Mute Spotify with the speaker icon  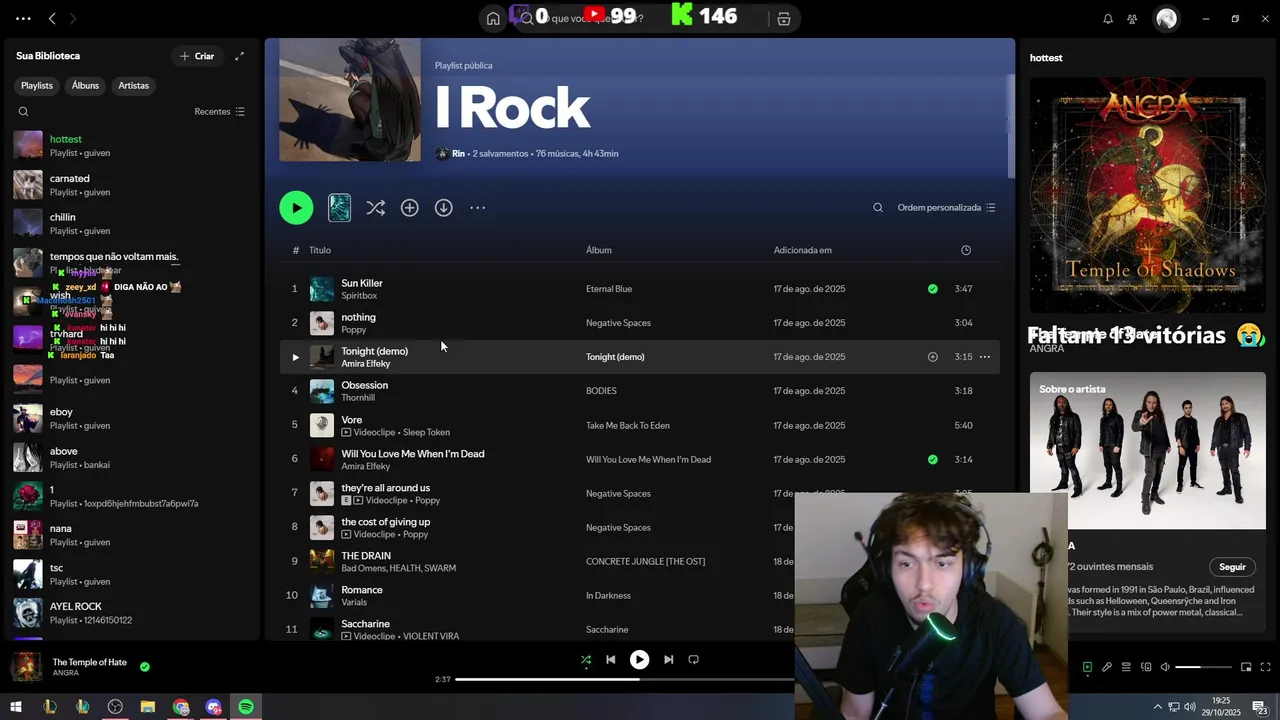[x=1165, y=667]
